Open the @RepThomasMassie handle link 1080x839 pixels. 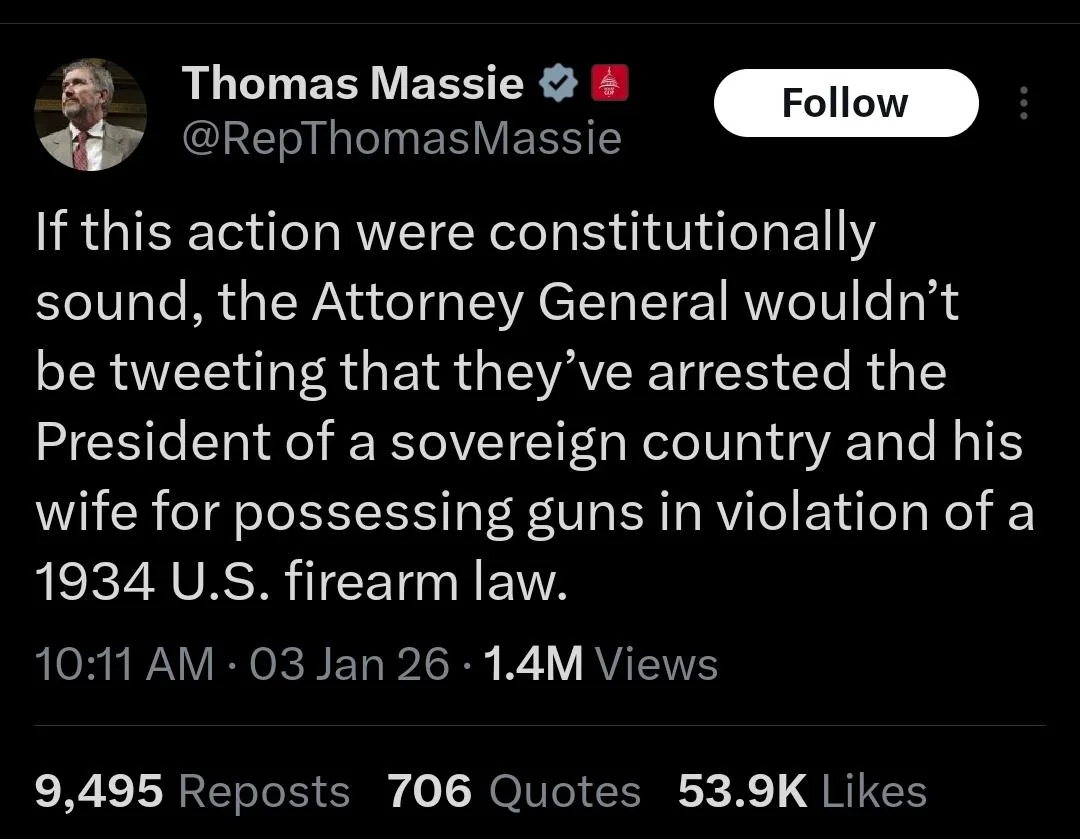(x=401, y=138)
